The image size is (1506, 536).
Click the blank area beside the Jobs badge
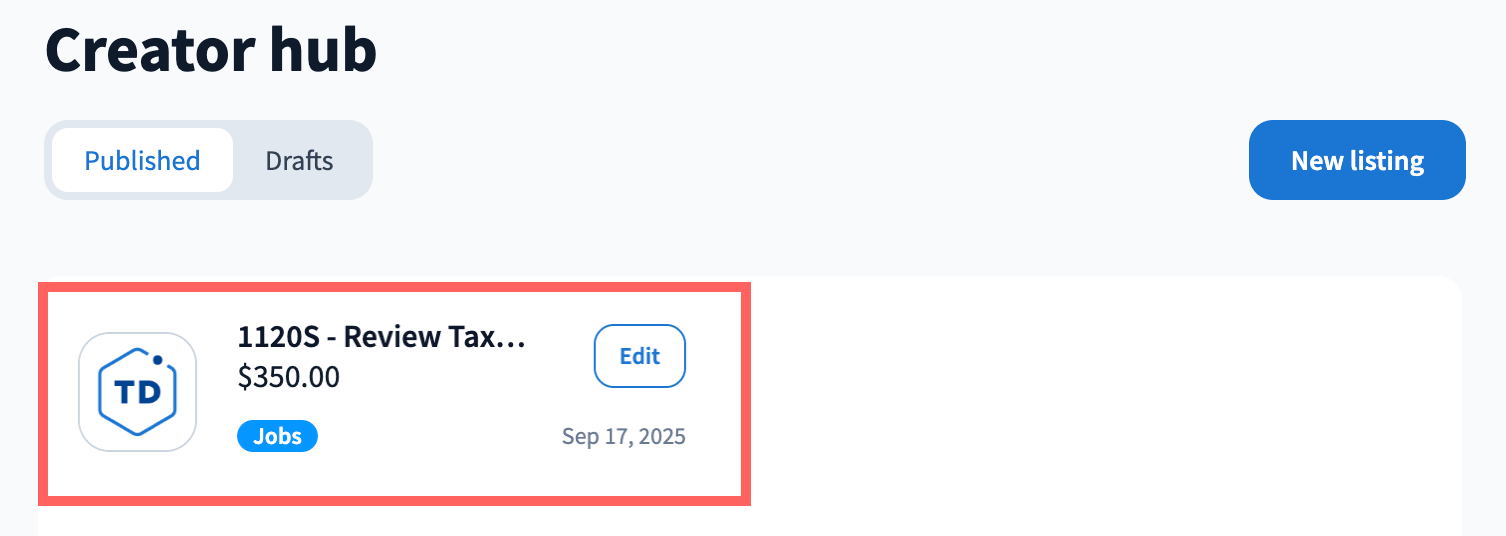(430, 437)
